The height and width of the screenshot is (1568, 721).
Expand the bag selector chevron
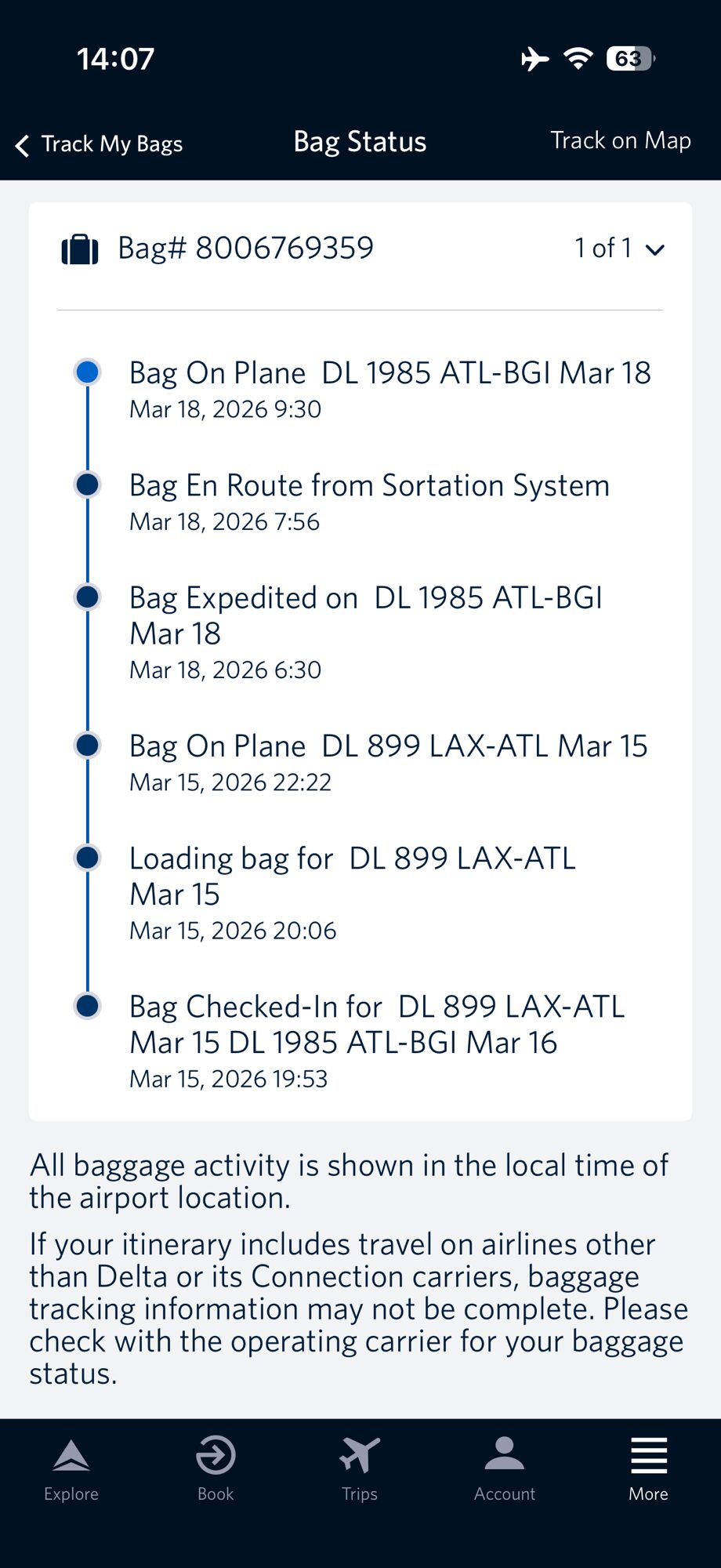tap(655, 250)
